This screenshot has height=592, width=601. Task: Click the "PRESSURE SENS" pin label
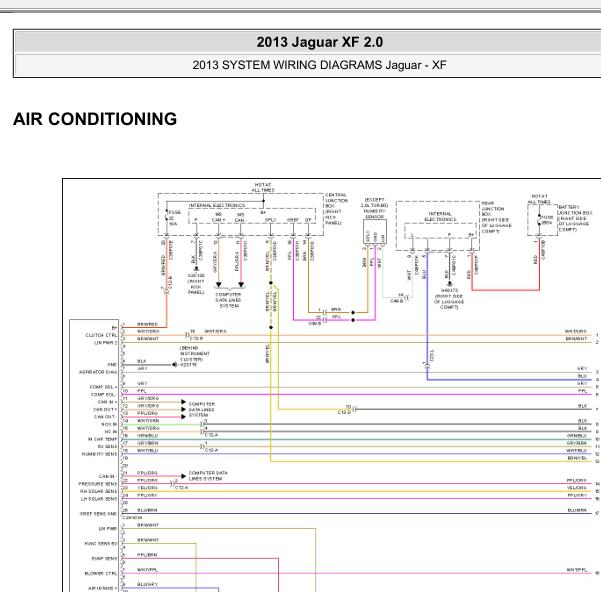click(98, 484)
